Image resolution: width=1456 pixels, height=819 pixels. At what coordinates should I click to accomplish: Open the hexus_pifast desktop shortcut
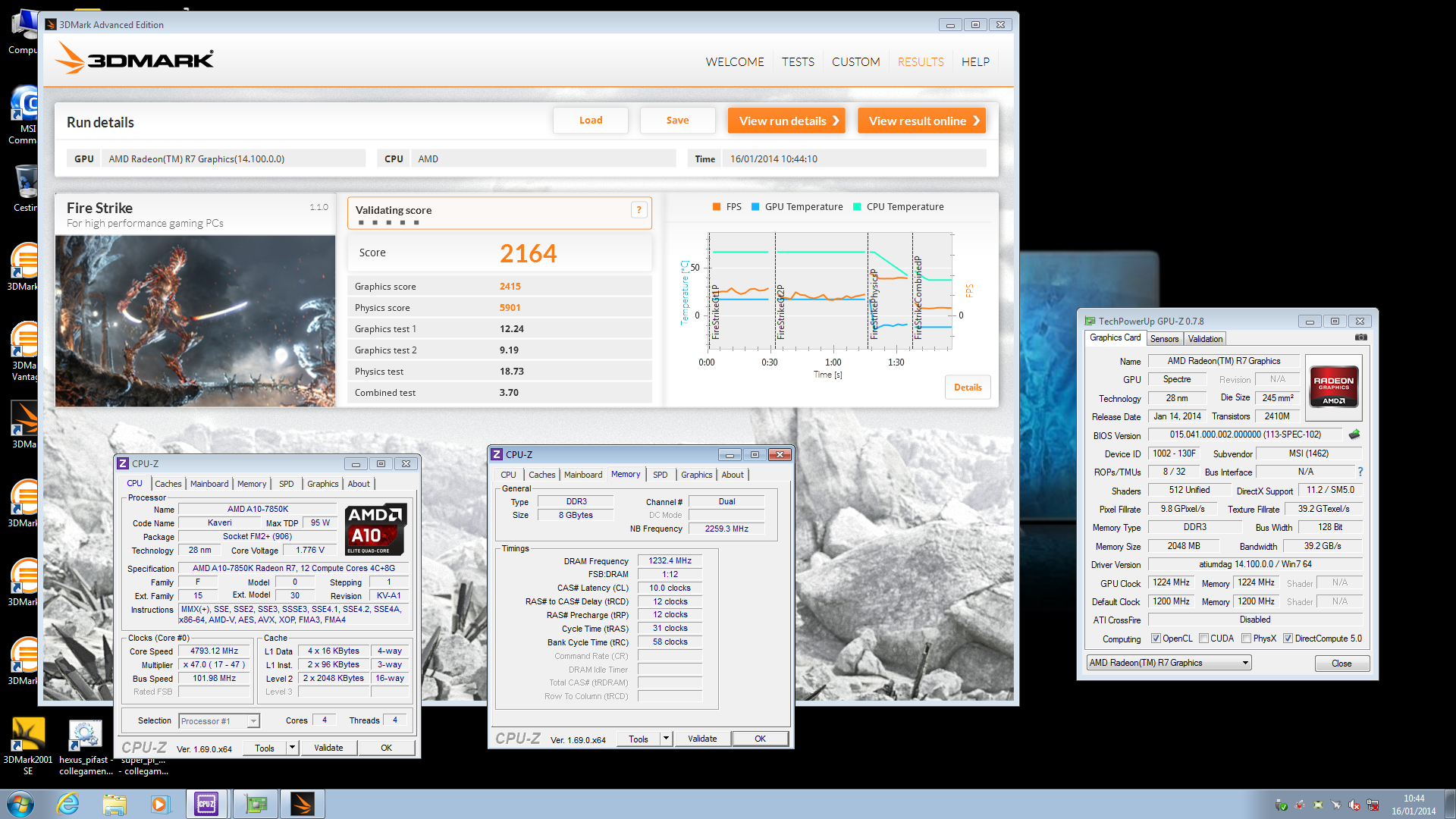coord(86,746)
